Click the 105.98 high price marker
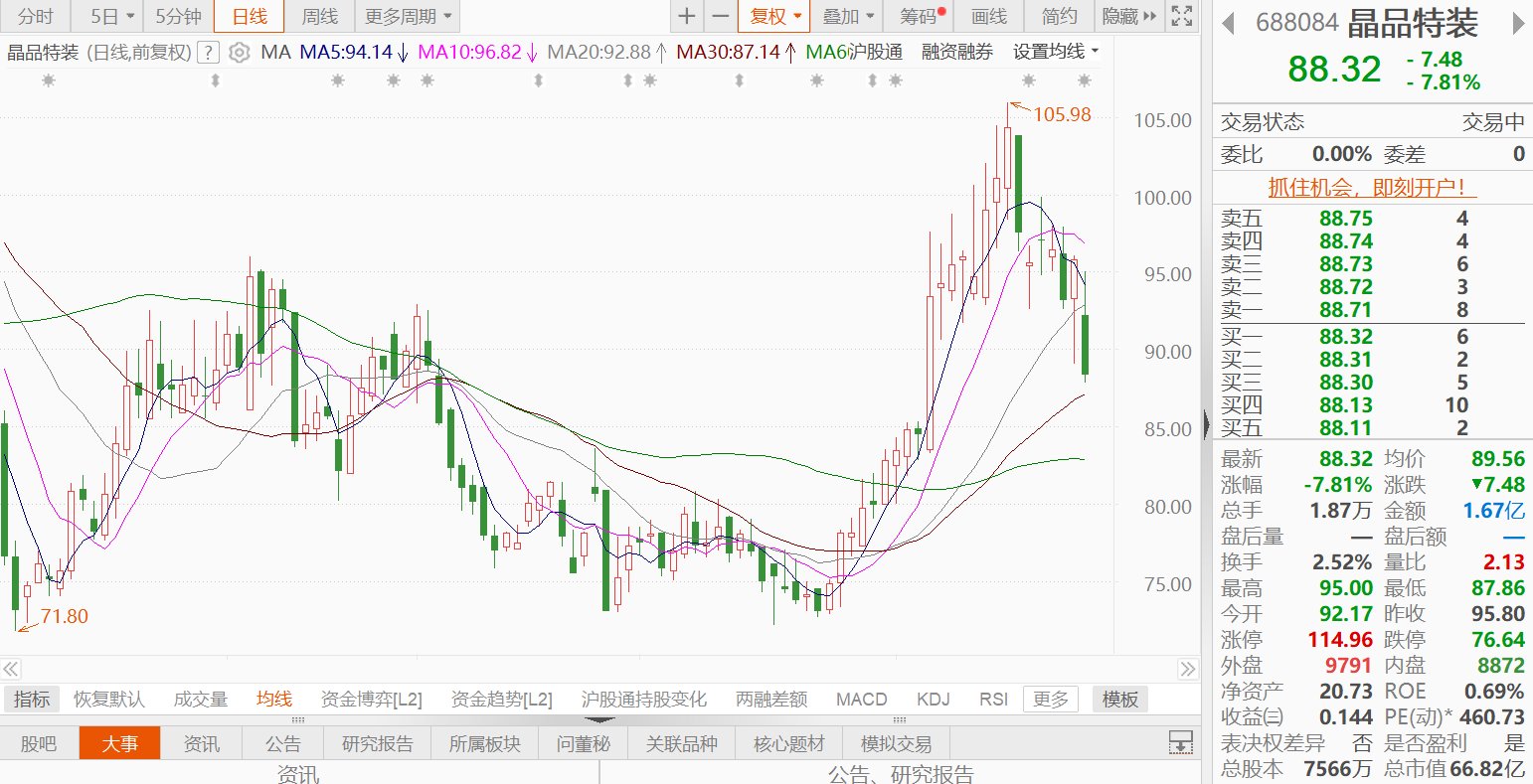The width and height of the screenshot is (1533, 784). click(x=1062, y=114)
